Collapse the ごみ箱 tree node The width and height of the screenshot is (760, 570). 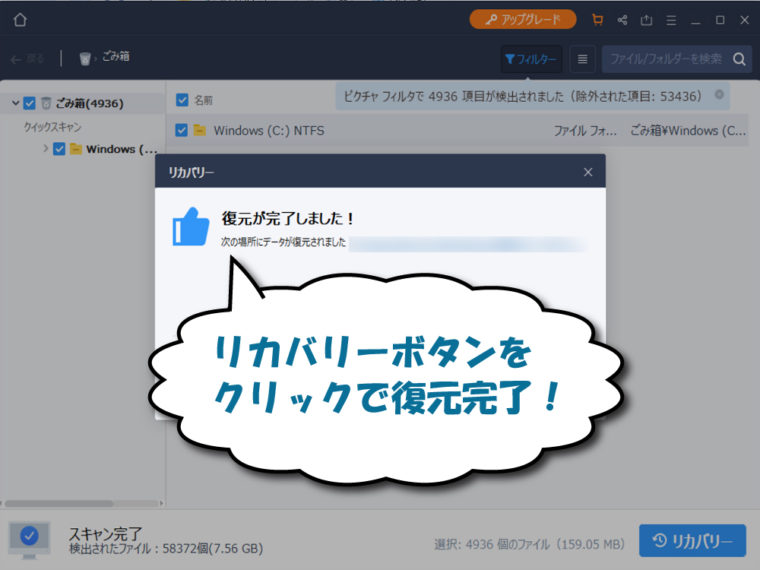(15, 103)
